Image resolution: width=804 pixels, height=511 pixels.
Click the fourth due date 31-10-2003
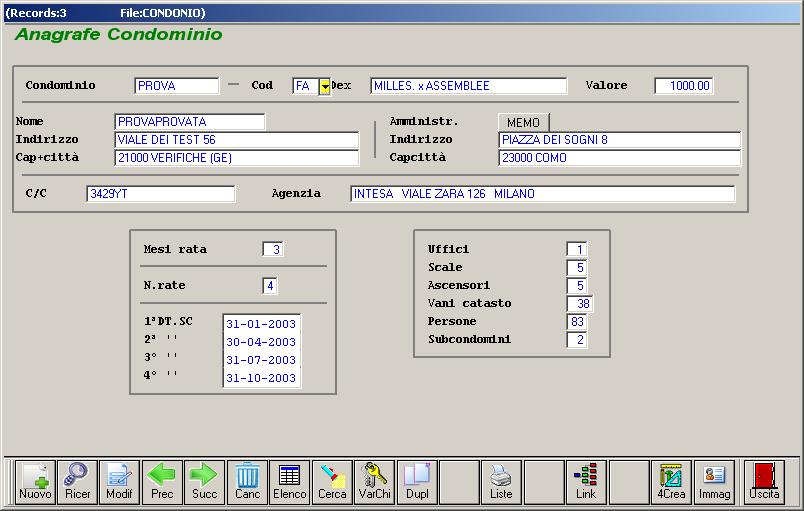tap(261, 378)
